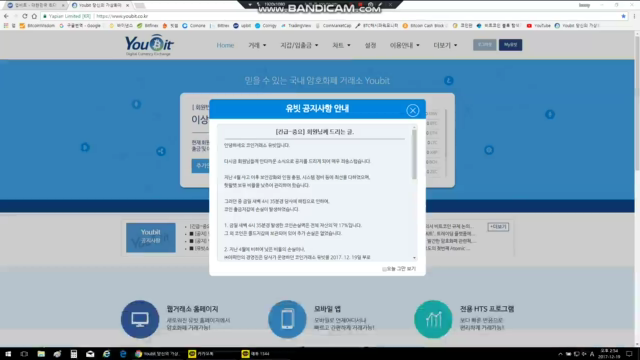The image size is (640, 360).
Task: Close the 유빗 공지사항 안내 popup
Action: tap(413, 110)
